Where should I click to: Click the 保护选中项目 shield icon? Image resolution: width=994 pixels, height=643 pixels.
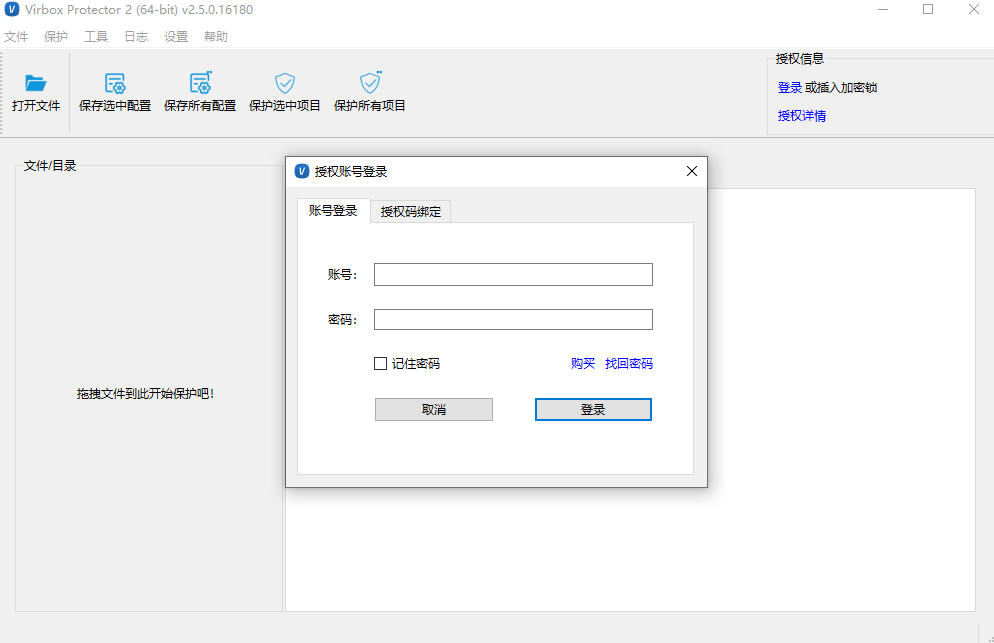pos(285,83)
